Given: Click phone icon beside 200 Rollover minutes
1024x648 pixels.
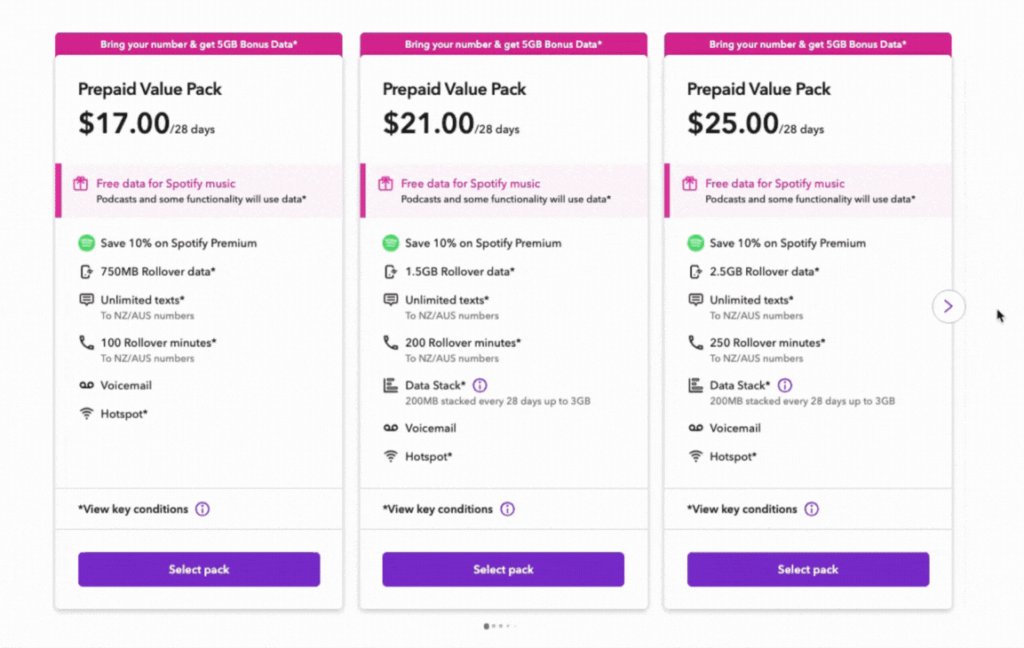Looking at the screenshot, I should [391, 343].
